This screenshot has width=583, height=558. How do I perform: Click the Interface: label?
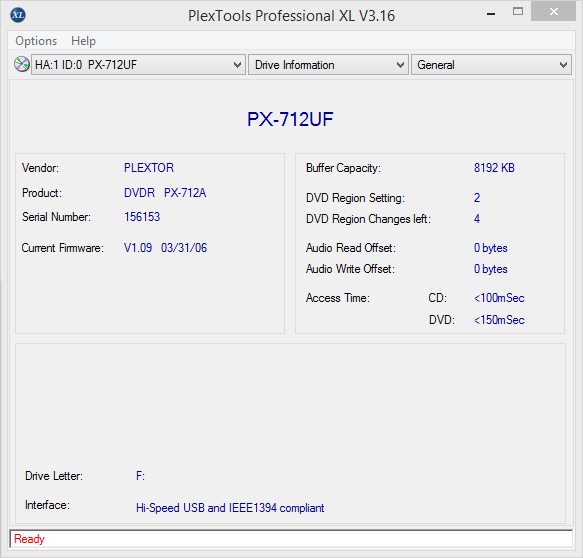pos(47,505)
